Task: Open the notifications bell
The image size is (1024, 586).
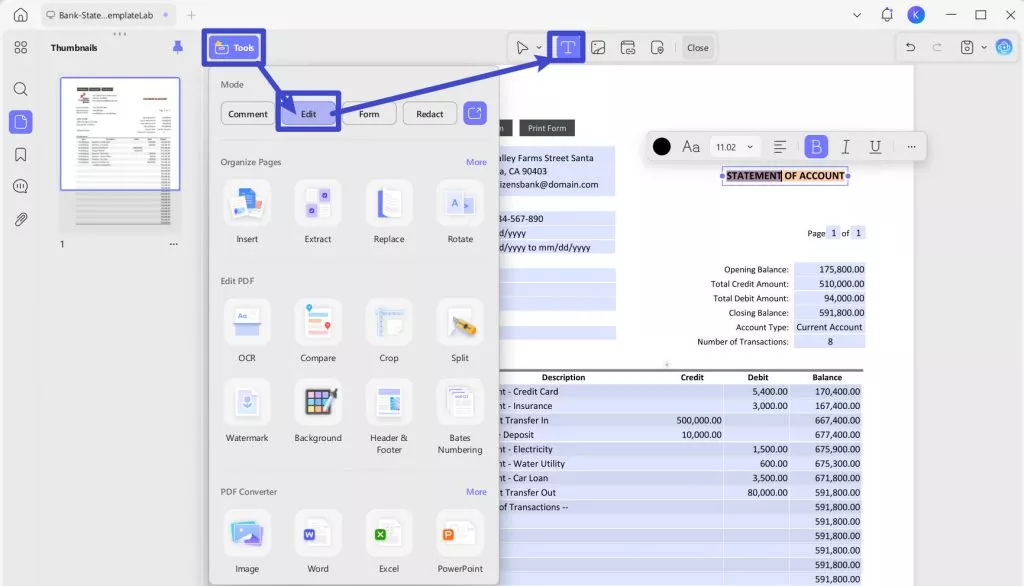Action: click(887, 14)
